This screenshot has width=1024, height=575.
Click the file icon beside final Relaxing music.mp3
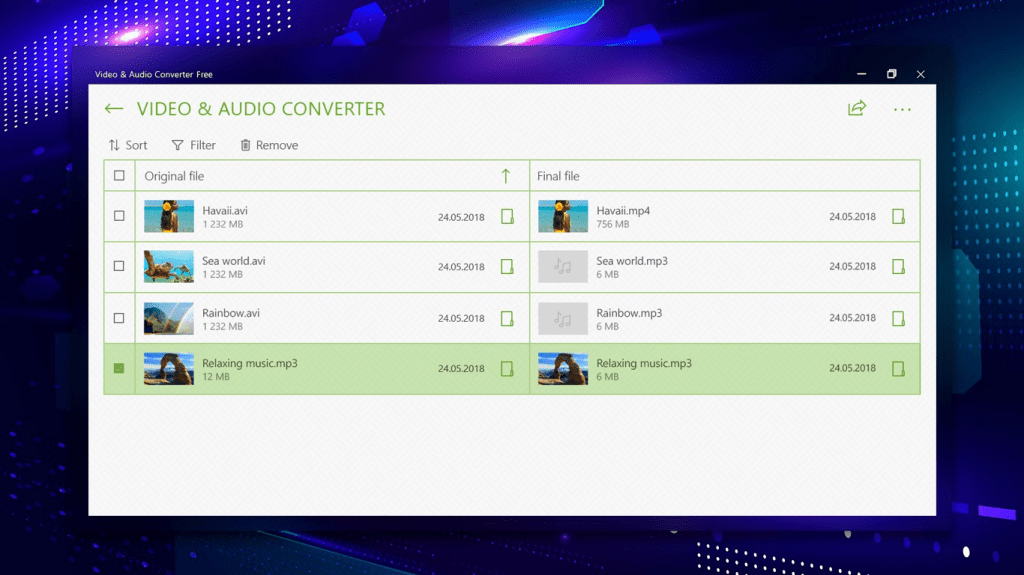click(898, 369)
